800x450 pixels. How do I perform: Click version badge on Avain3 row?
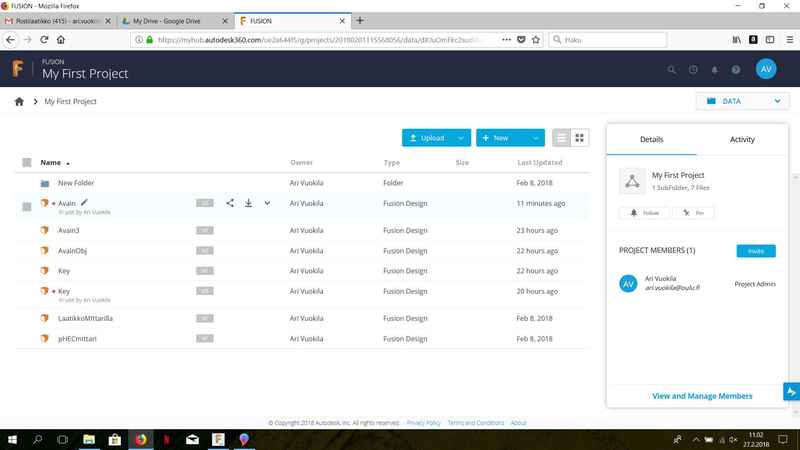[205, 230]
